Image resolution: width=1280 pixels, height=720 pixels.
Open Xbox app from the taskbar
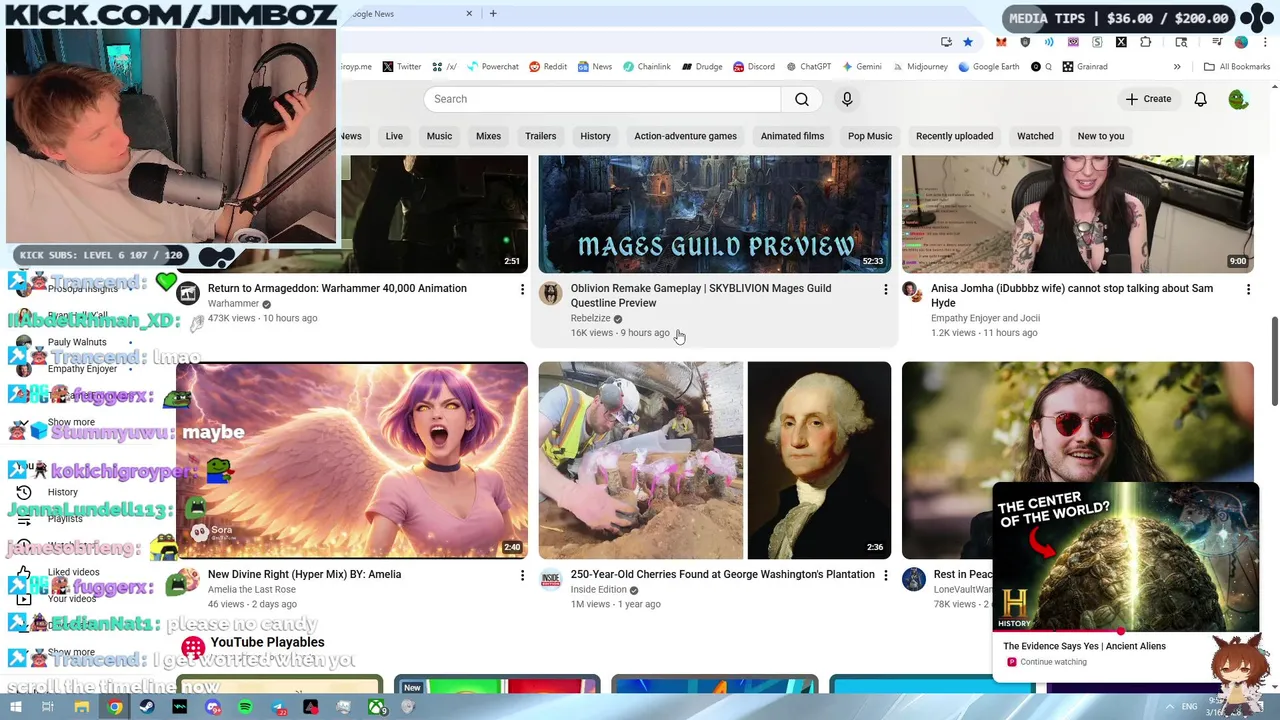click(x=377, y=707)
